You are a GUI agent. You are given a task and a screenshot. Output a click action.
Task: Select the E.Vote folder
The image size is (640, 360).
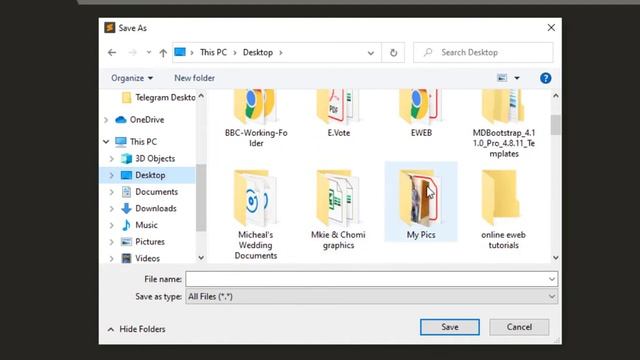338,114
